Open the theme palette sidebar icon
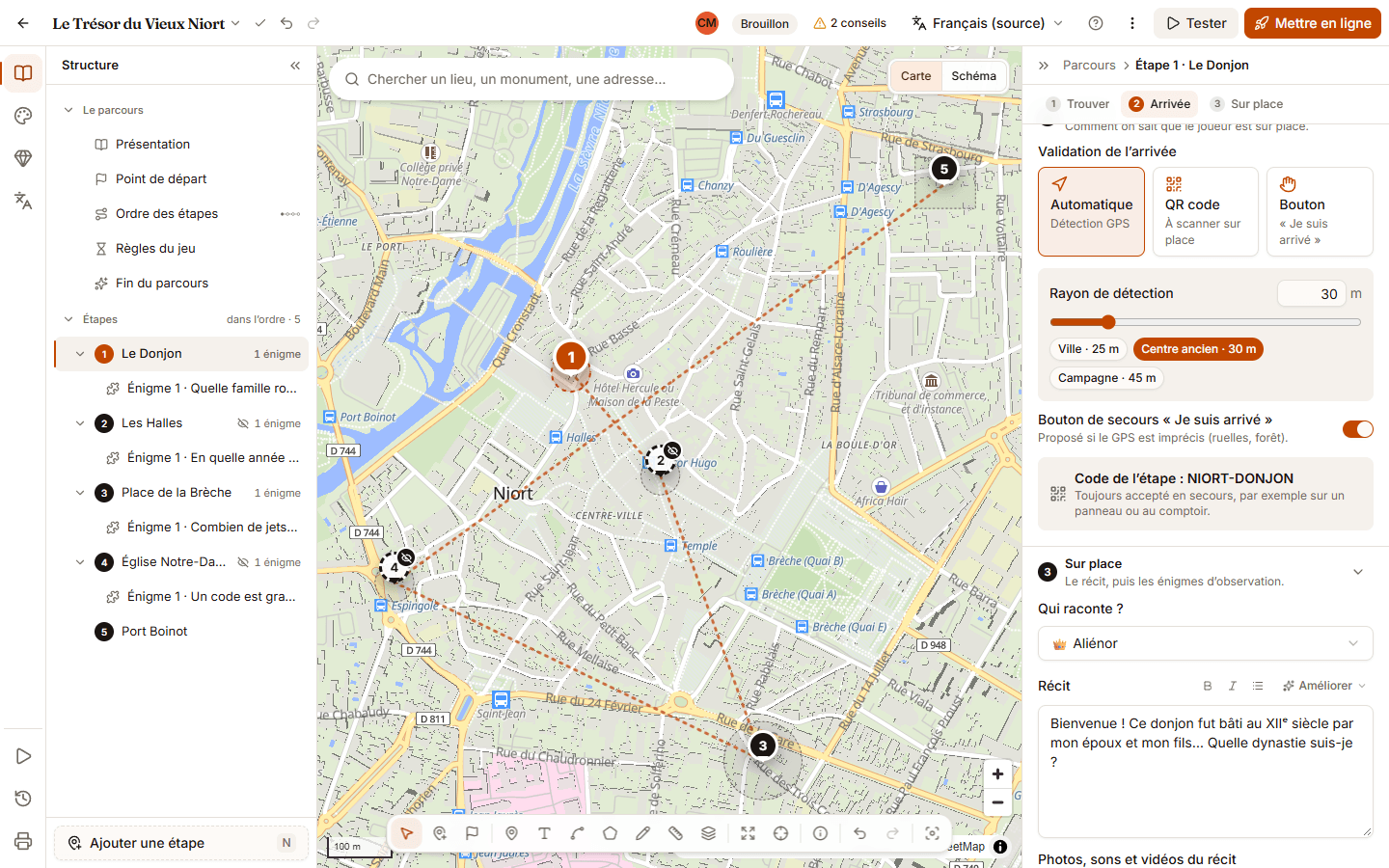 point(23,116)
